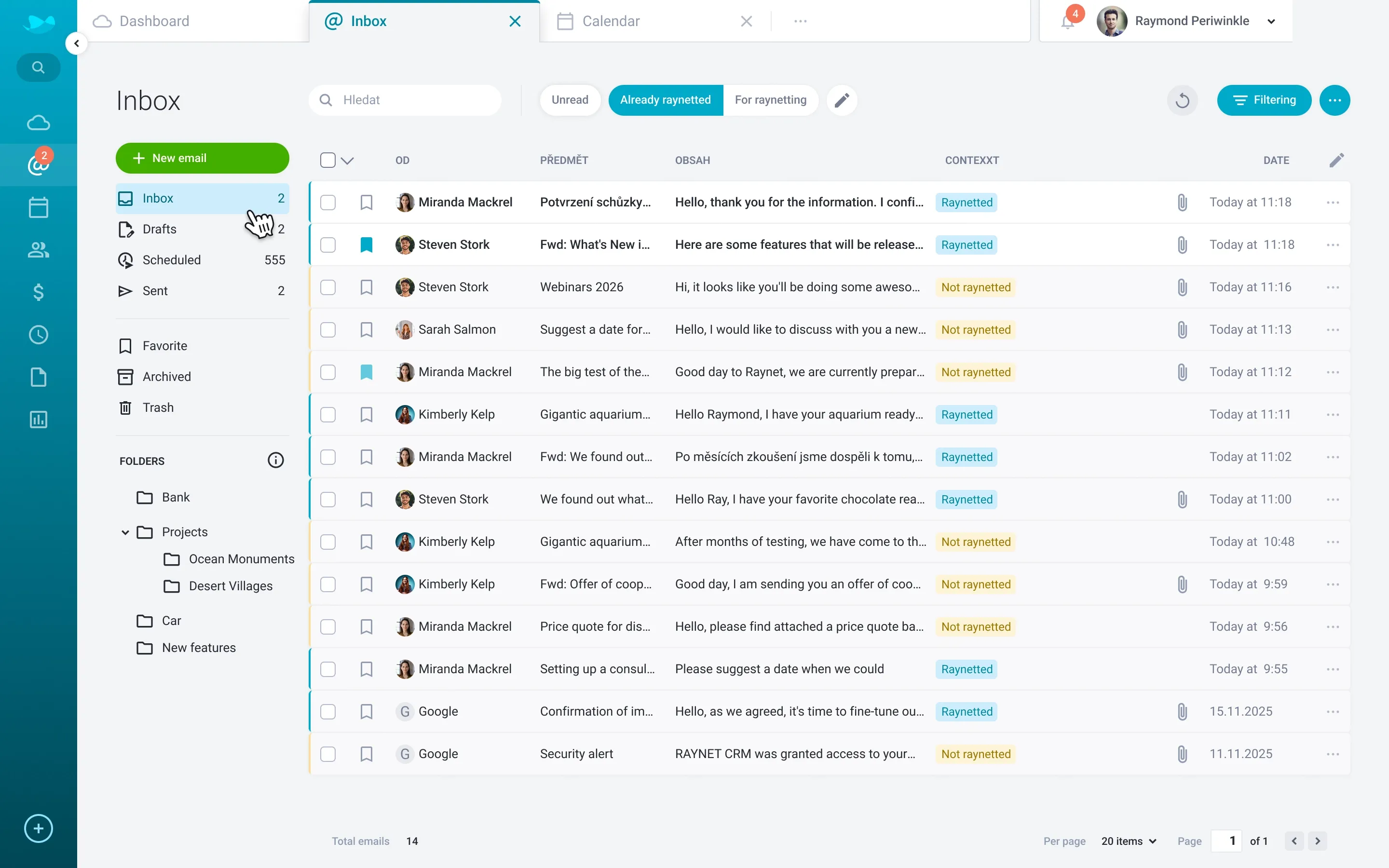The width and height of the screenshot is (1389, 868).
Task: Click the pencil icon to edit filters
Action: 842,100
